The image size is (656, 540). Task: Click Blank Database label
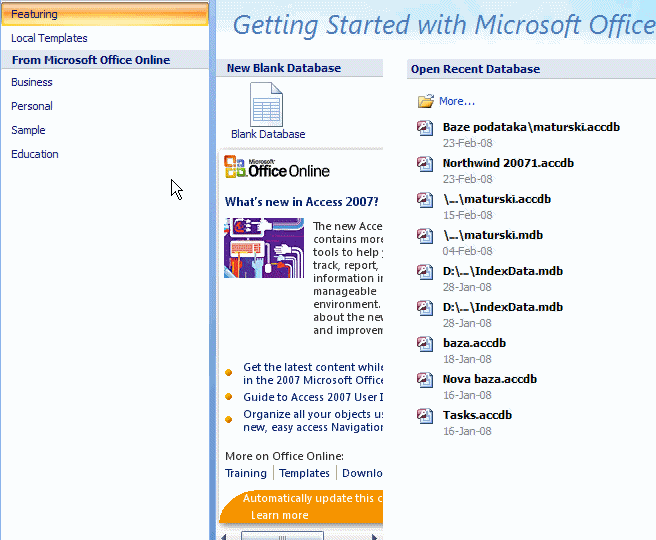click(x=268, y=134)
